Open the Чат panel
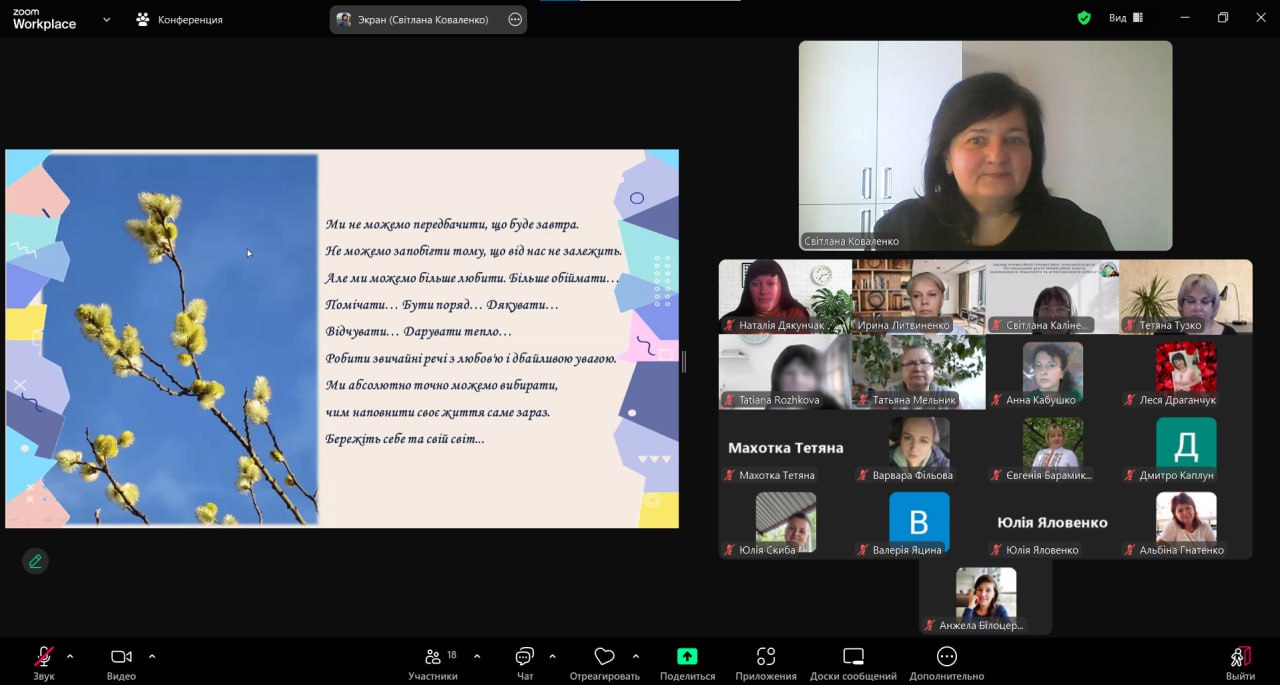The image size is (1280, 685). (525, 663)
